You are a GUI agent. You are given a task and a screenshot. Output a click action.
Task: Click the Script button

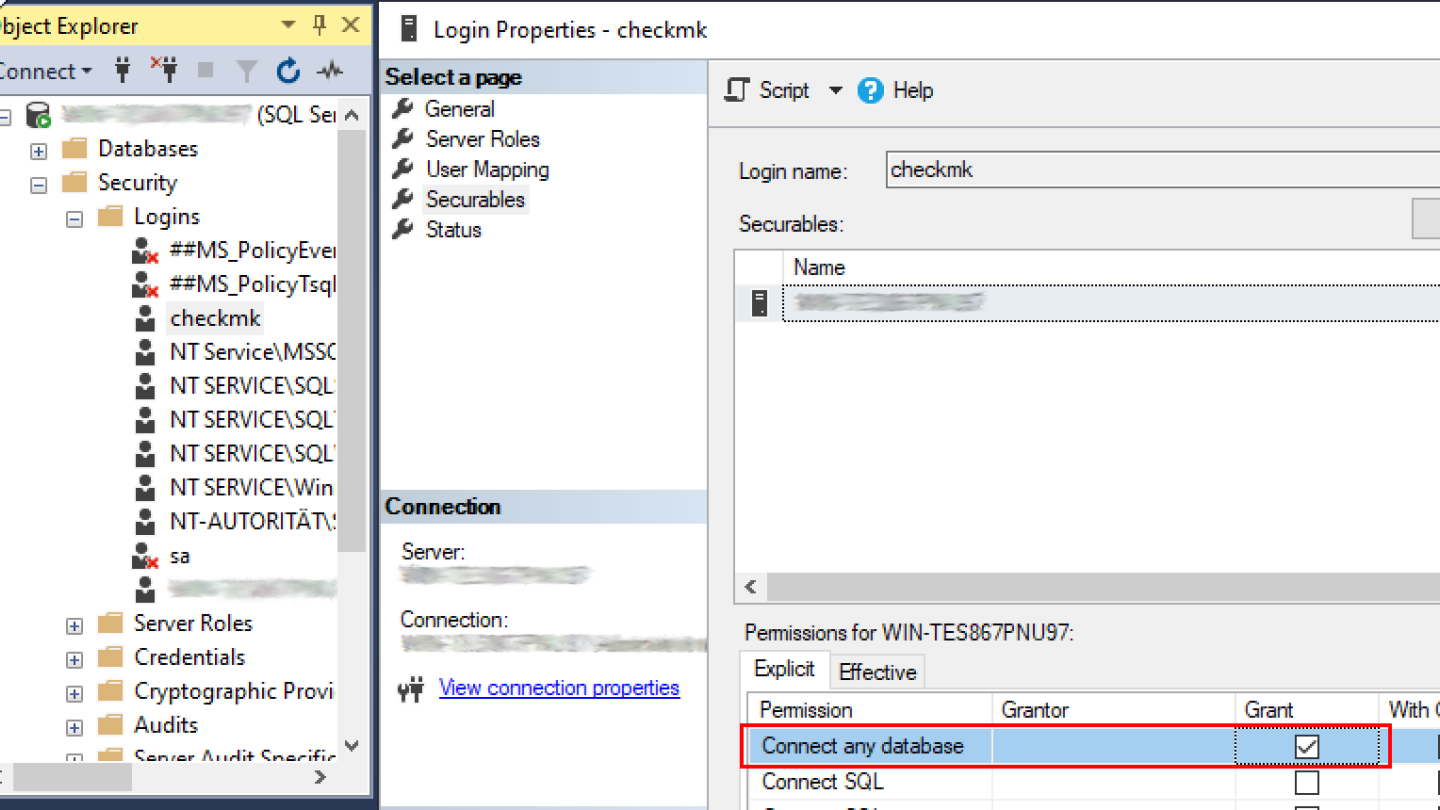click(x=766, y=90)
